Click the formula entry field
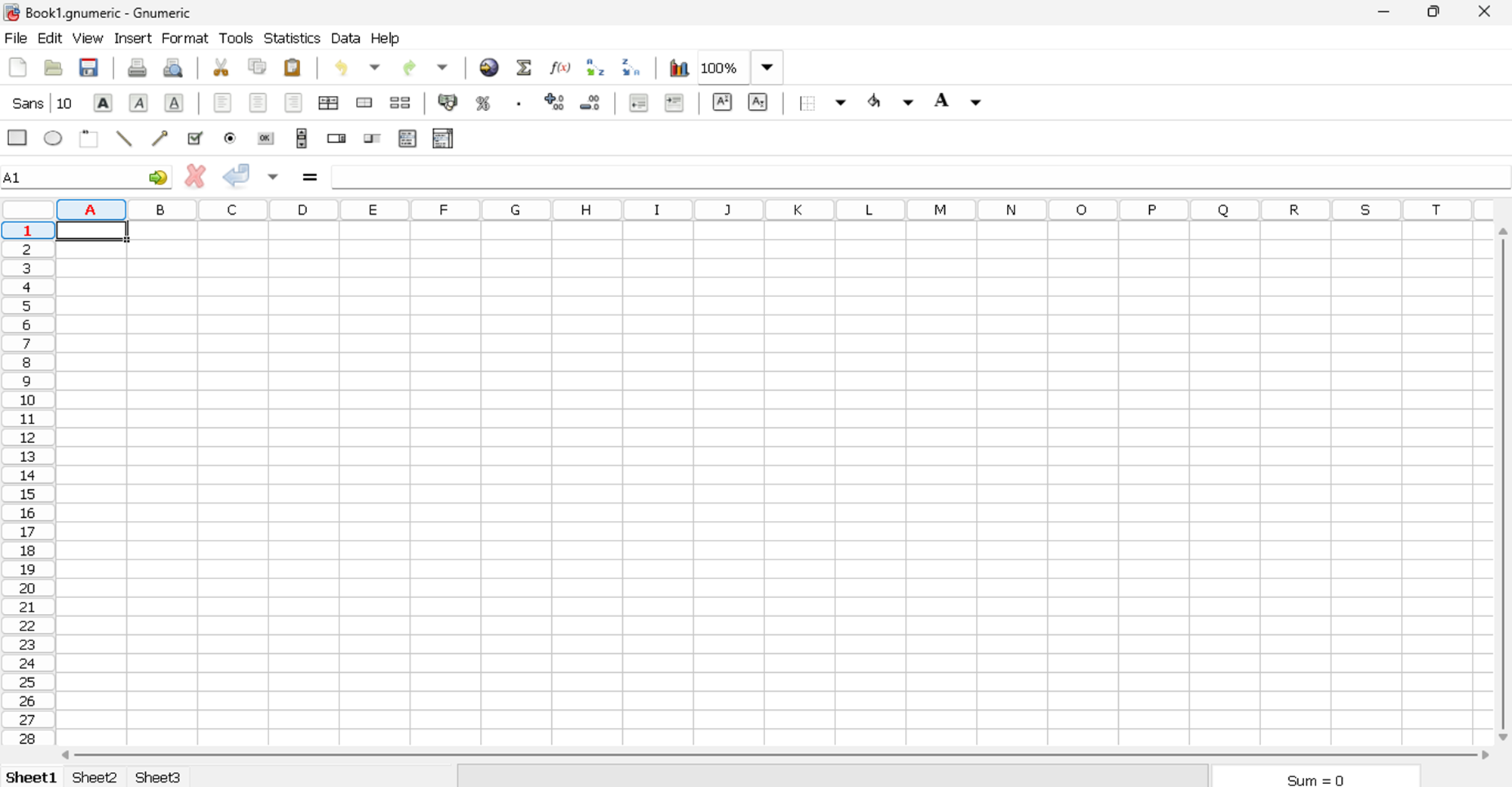 coord(920,178)
